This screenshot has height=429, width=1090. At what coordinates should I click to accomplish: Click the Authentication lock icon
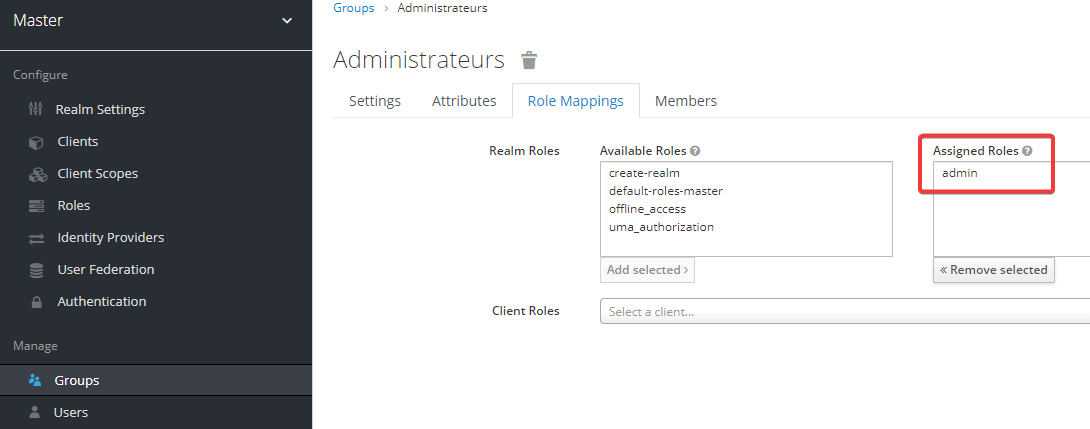pos(36,302)
